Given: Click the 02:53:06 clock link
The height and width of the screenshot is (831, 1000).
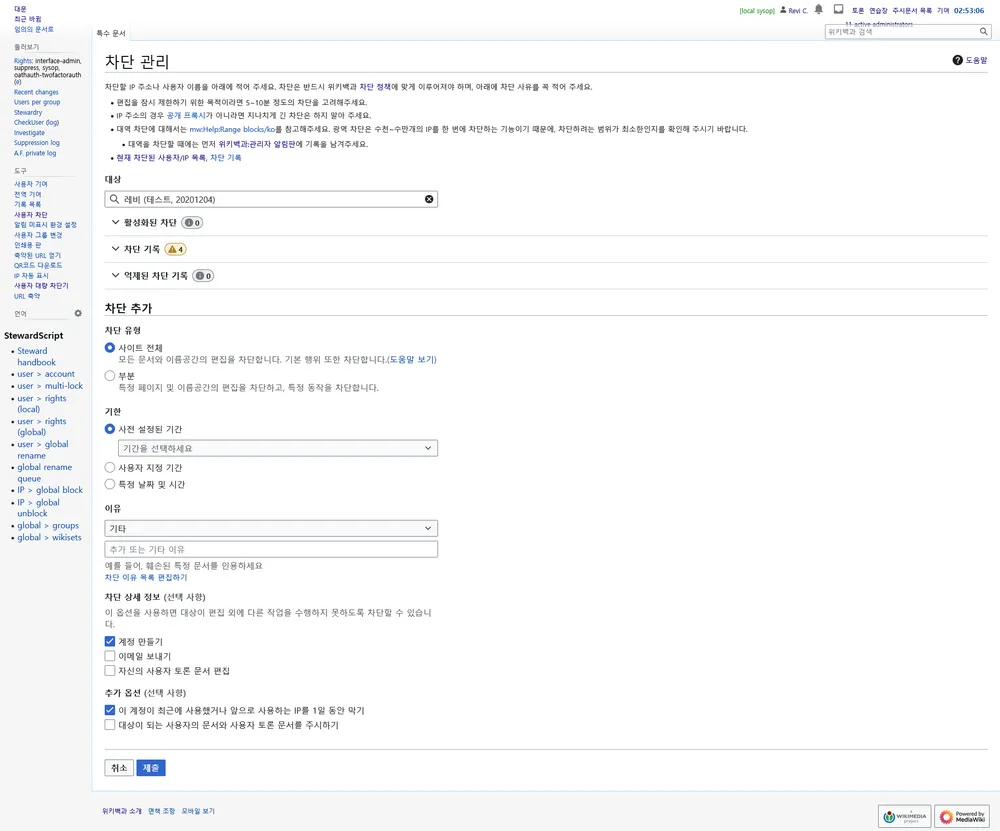Looking at the screenshot, I should [x=969, y=10].
